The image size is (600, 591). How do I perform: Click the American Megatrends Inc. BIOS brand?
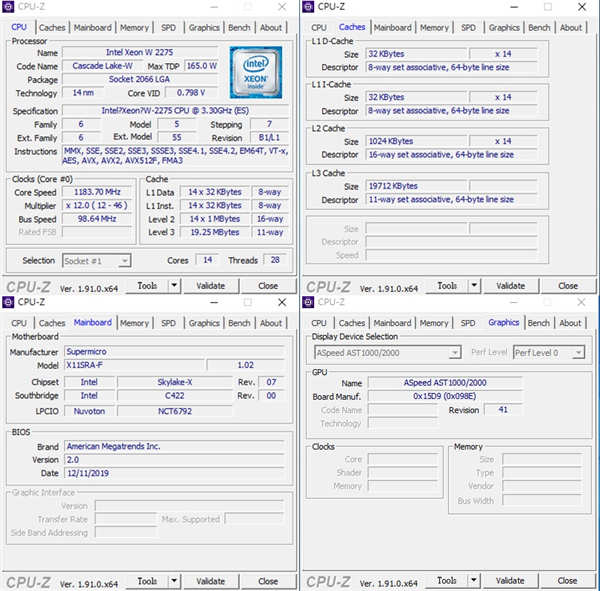pyautogui.click(x=174, y=446)
